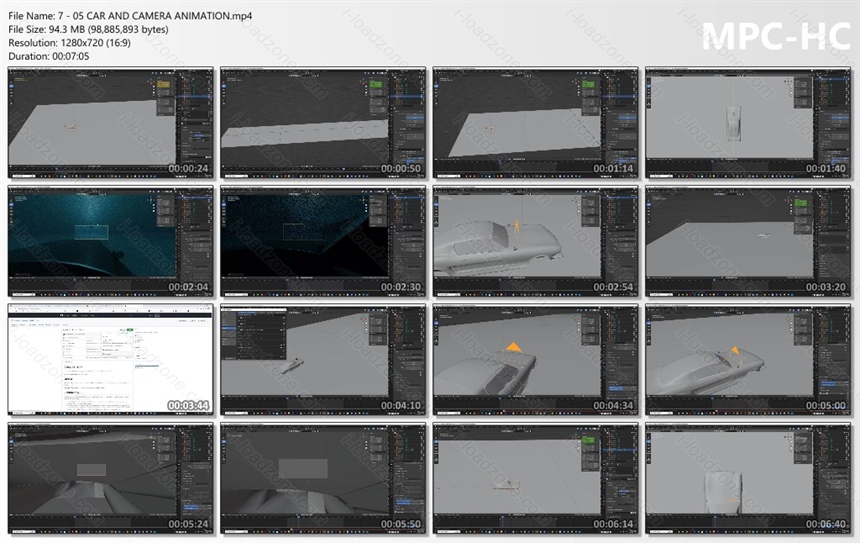Click the thumbnail stamped 00:05:00
Screen dimensions: 860x543
click(748, 360)
